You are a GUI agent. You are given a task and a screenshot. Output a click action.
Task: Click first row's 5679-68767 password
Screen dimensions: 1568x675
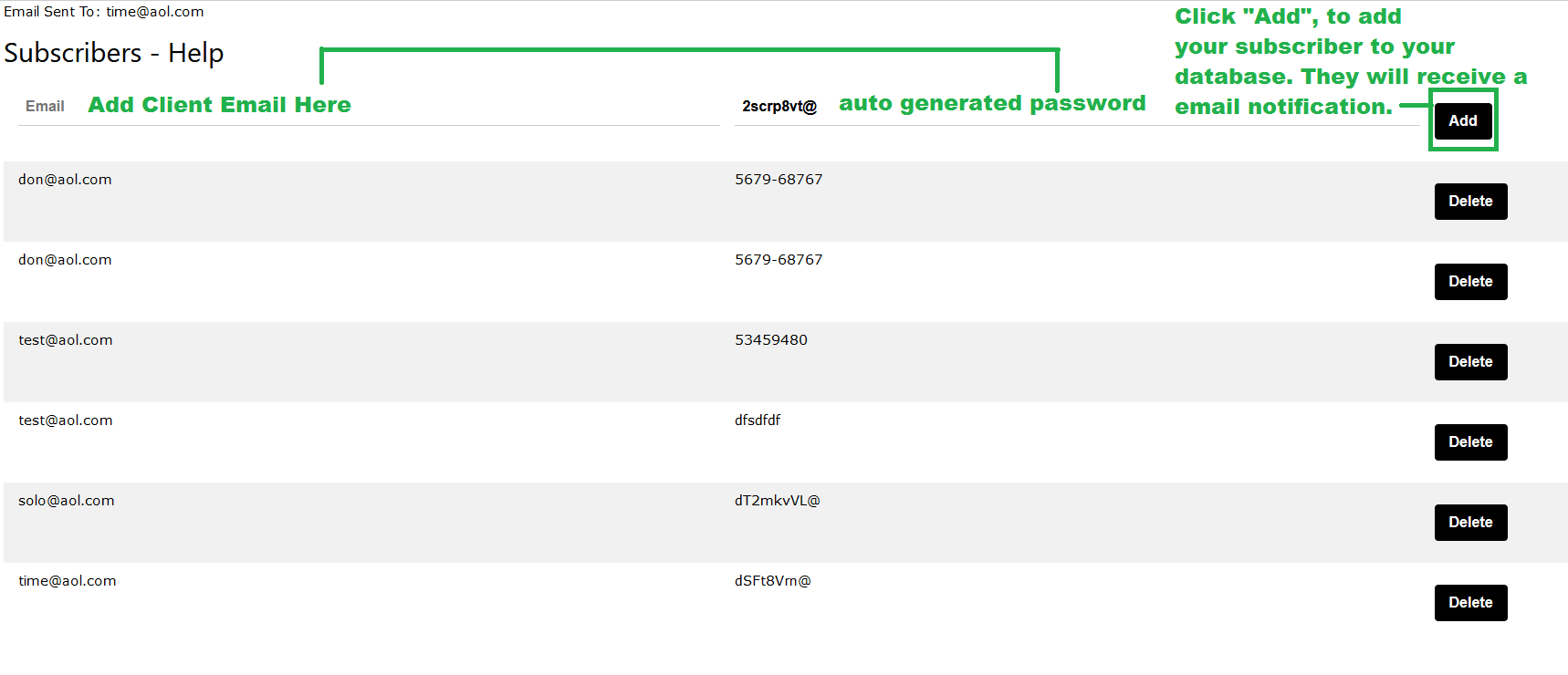pos(779,180)
